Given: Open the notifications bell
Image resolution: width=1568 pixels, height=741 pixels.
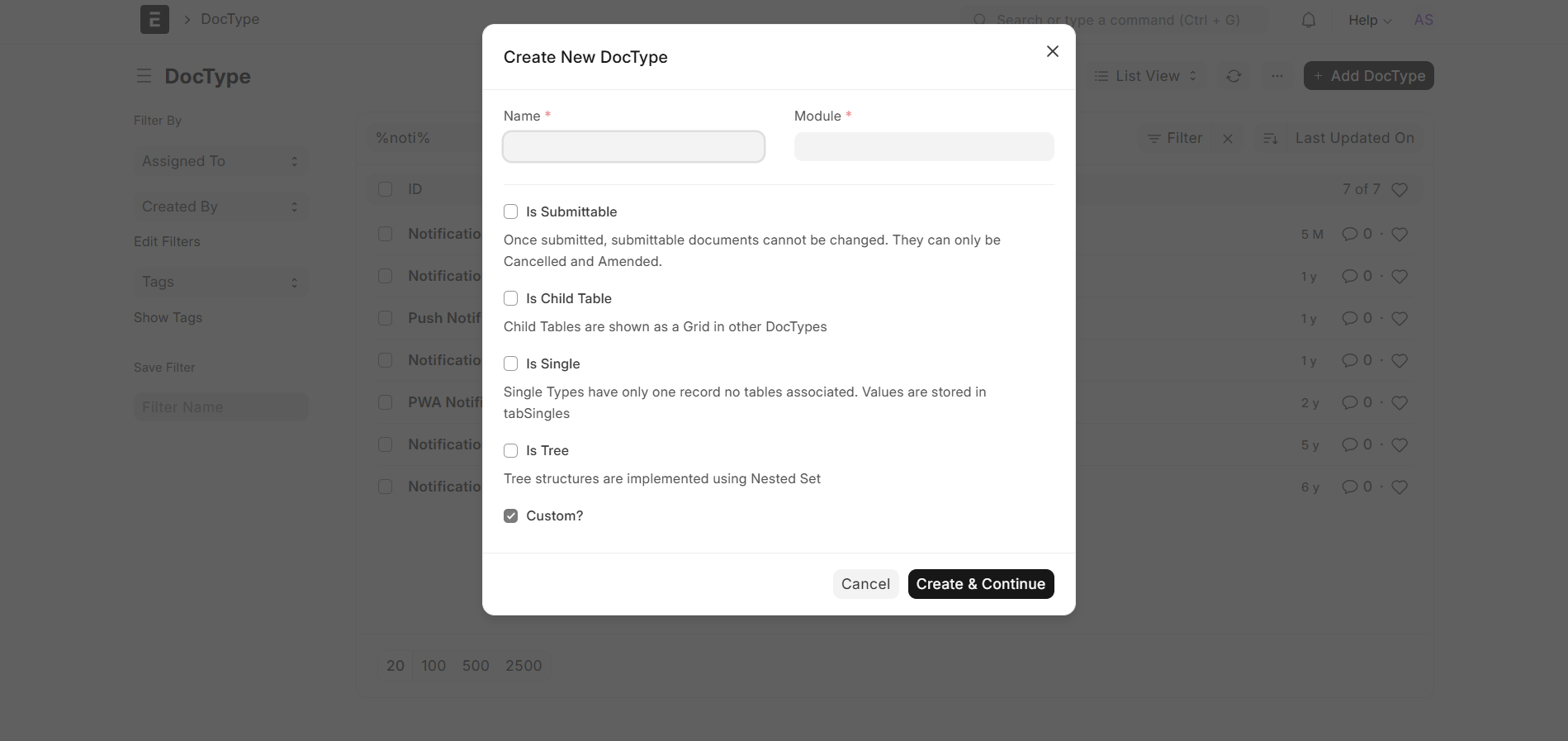Looking at the screenshot, I should 1308,20.
